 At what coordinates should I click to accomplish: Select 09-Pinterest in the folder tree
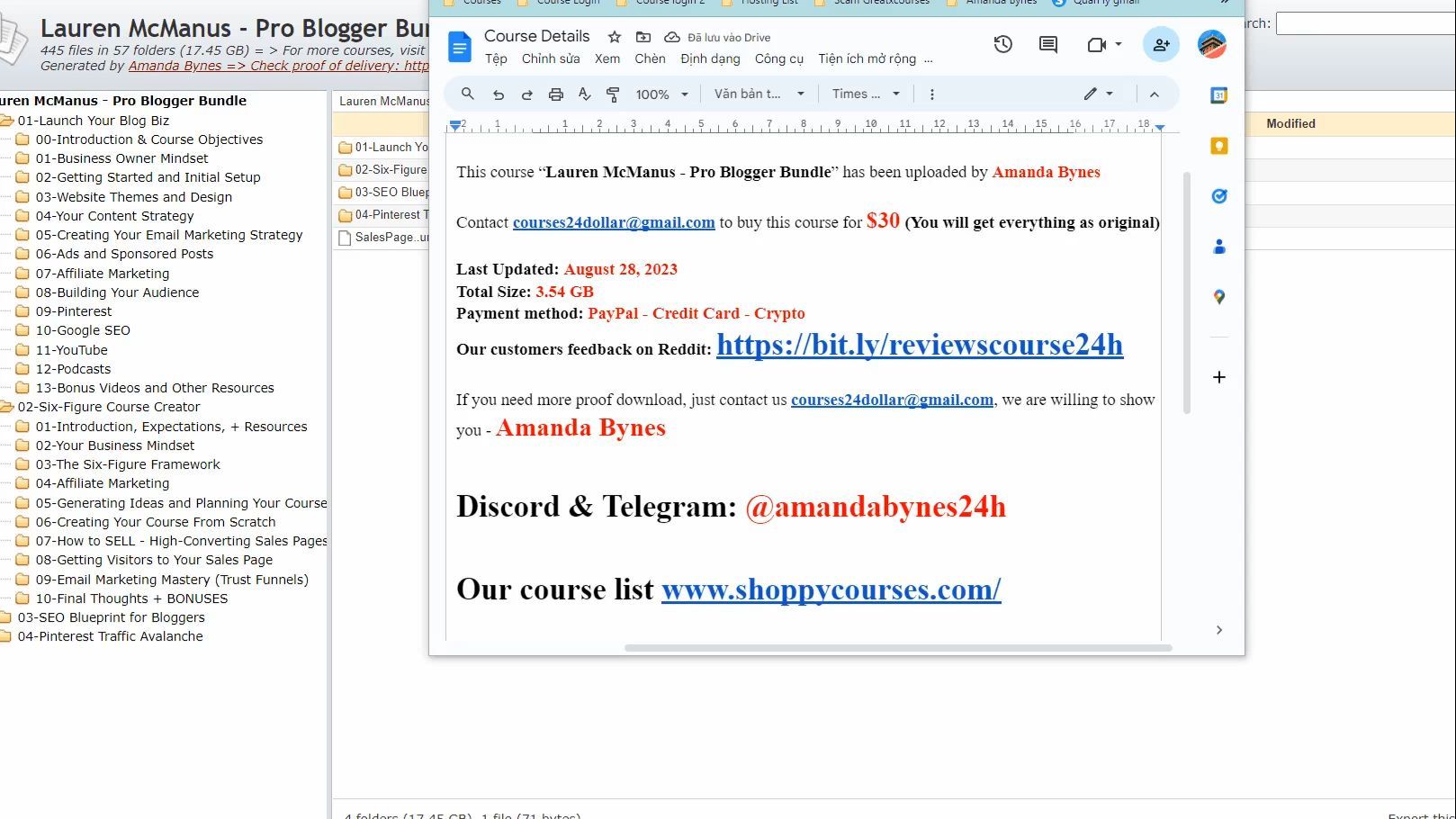[74, 311]
